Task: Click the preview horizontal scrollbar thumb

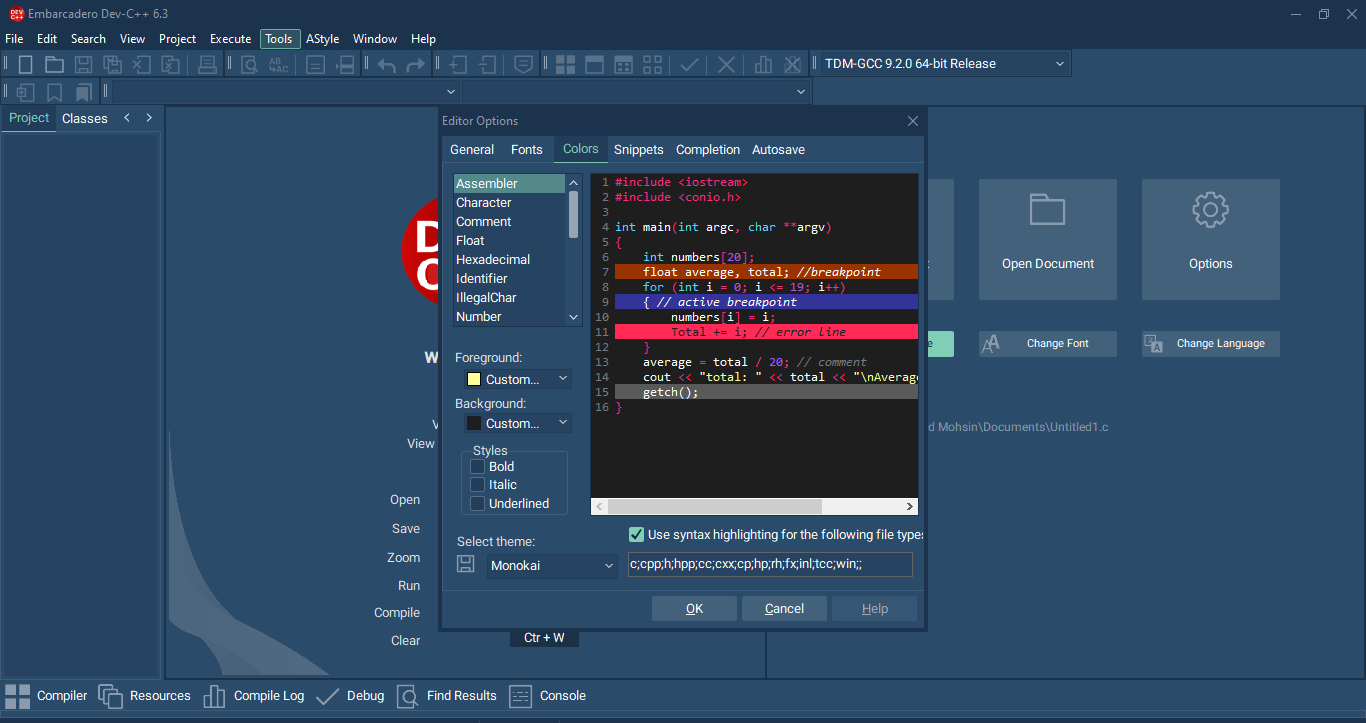Action: pos(713,507)
